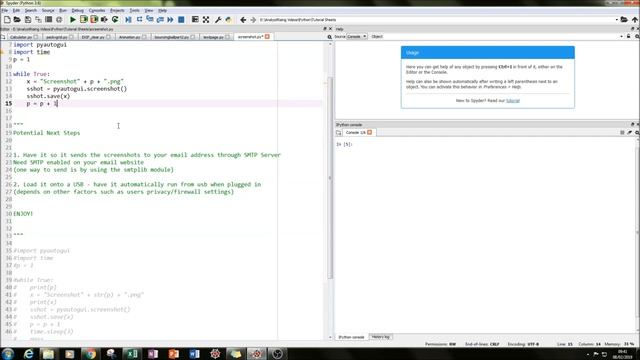Select the IPython console bottom tab
Image resolution: width=640 pixels, height=360 pixels.
(351, 337)
